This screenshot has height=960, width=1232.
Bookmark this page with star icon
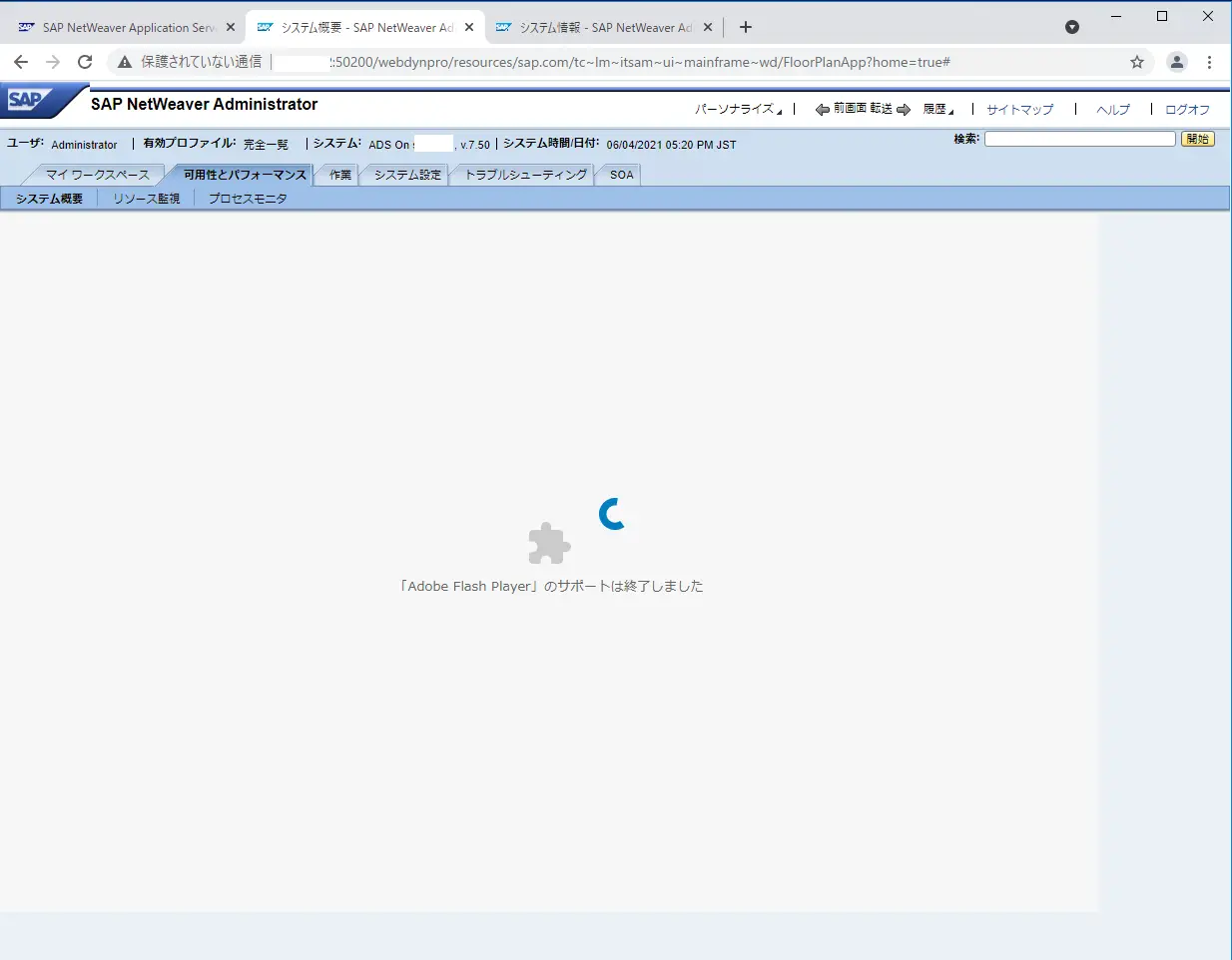click(x=1137, y=62)
